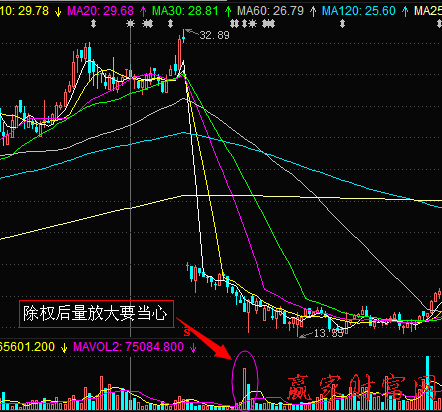Click the red arrow pointing to volume
Viewport: 442px width, 412px height.
point(204,339)
